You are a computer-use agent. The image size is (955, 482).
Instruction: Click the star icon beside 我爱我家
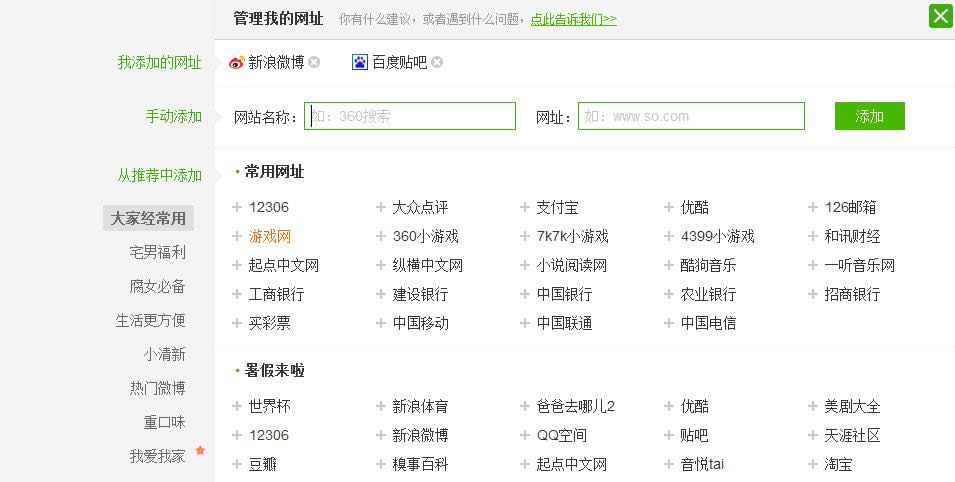[x=200, y=450]
